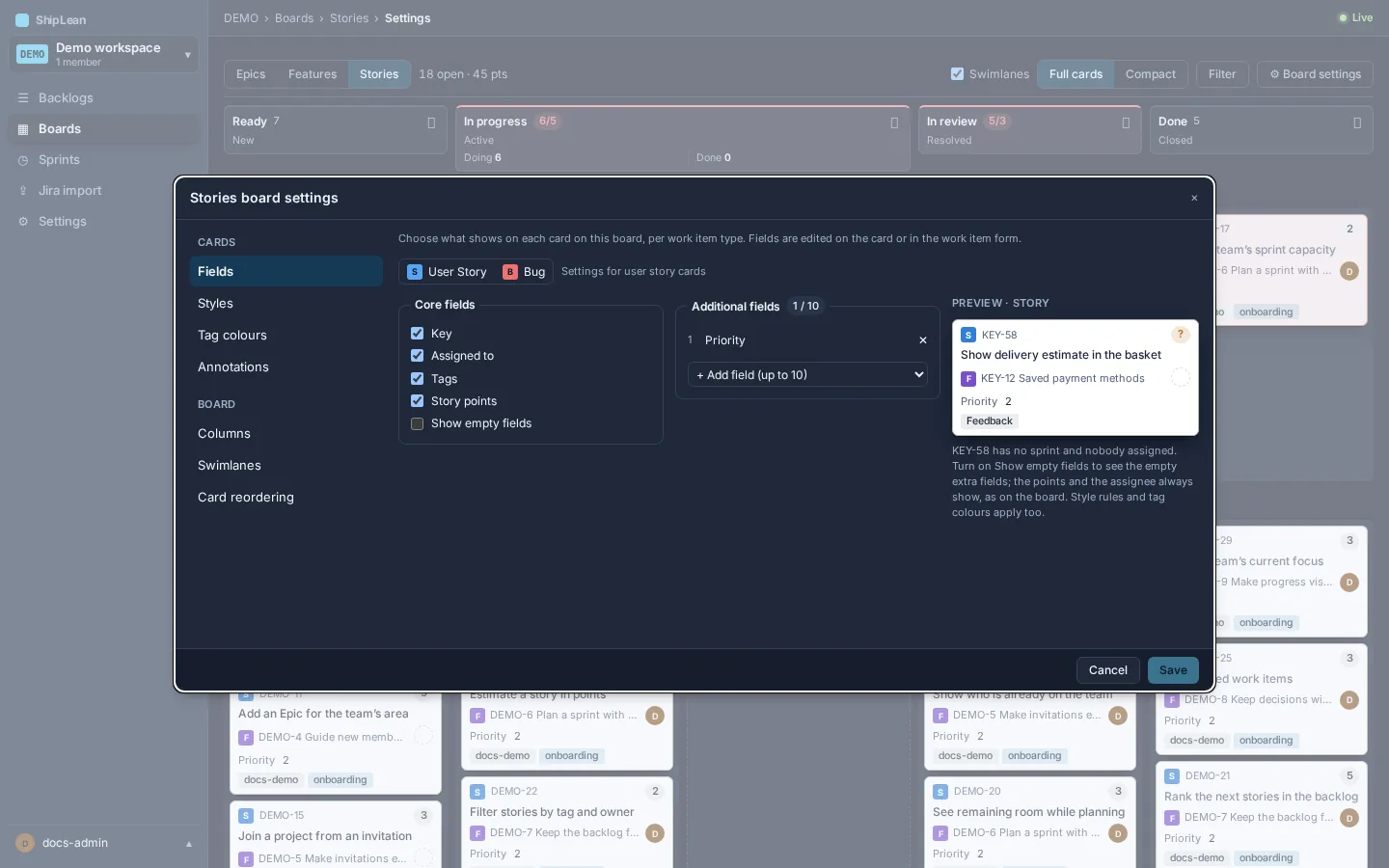The height and width of the screenshot is (868, 1389).
Task: Open the Tag colours section
Action: (x=286, y=336)
